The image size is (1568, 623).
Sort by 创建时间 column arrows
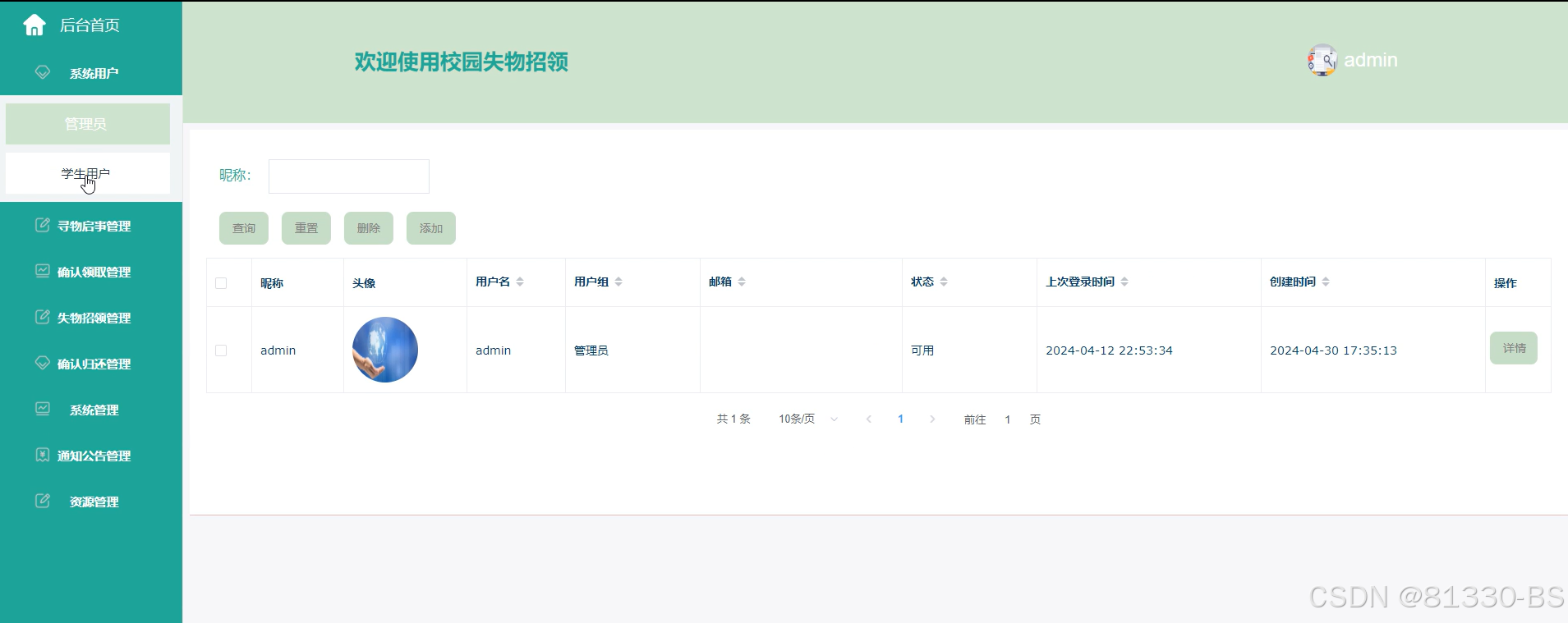(x=1326, y=282)
